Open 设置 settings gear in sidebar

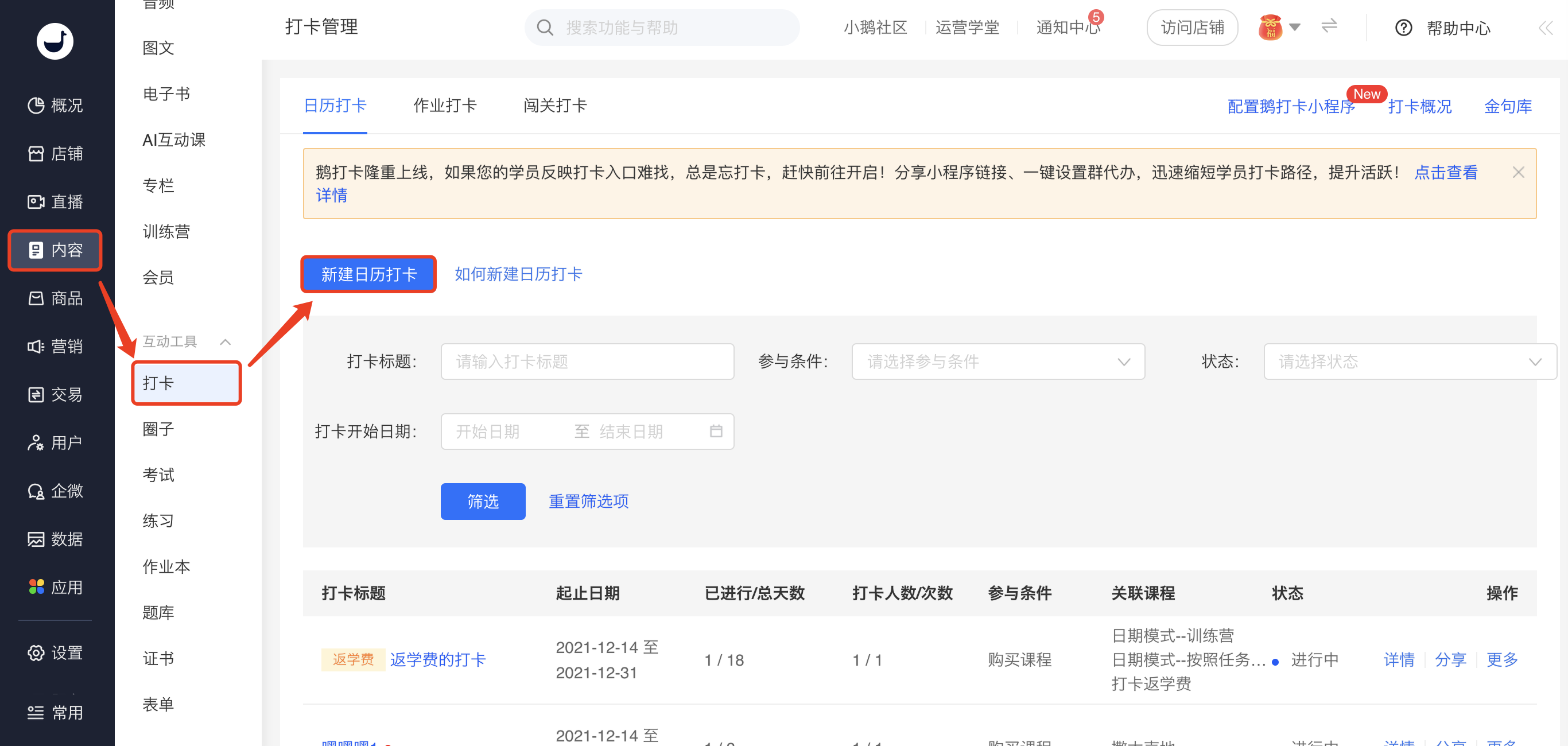coord(36,652)
